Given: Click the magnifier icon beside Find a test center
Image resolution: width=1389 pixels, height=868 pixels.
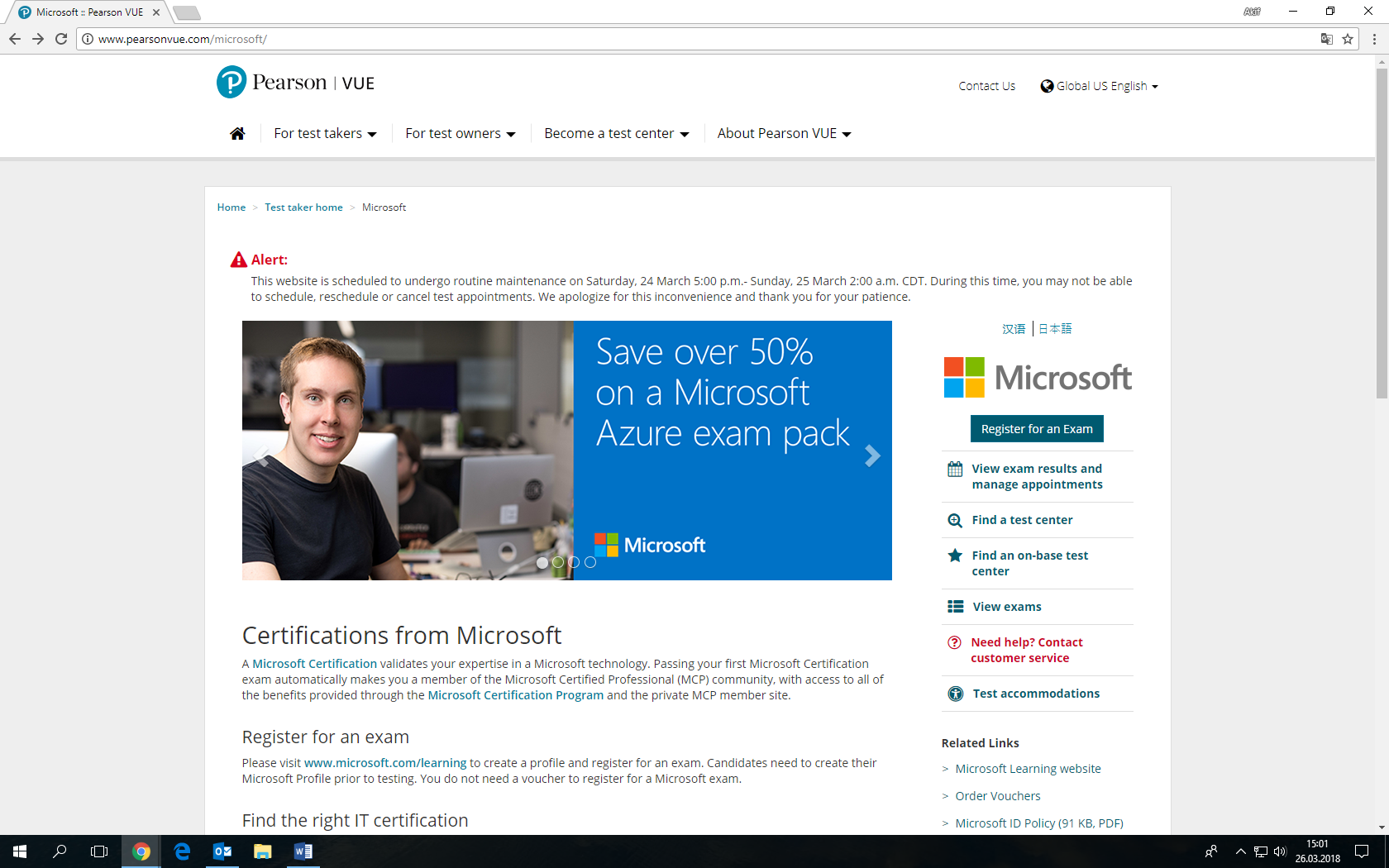Looking at the screenshot, I should point(955,520).
